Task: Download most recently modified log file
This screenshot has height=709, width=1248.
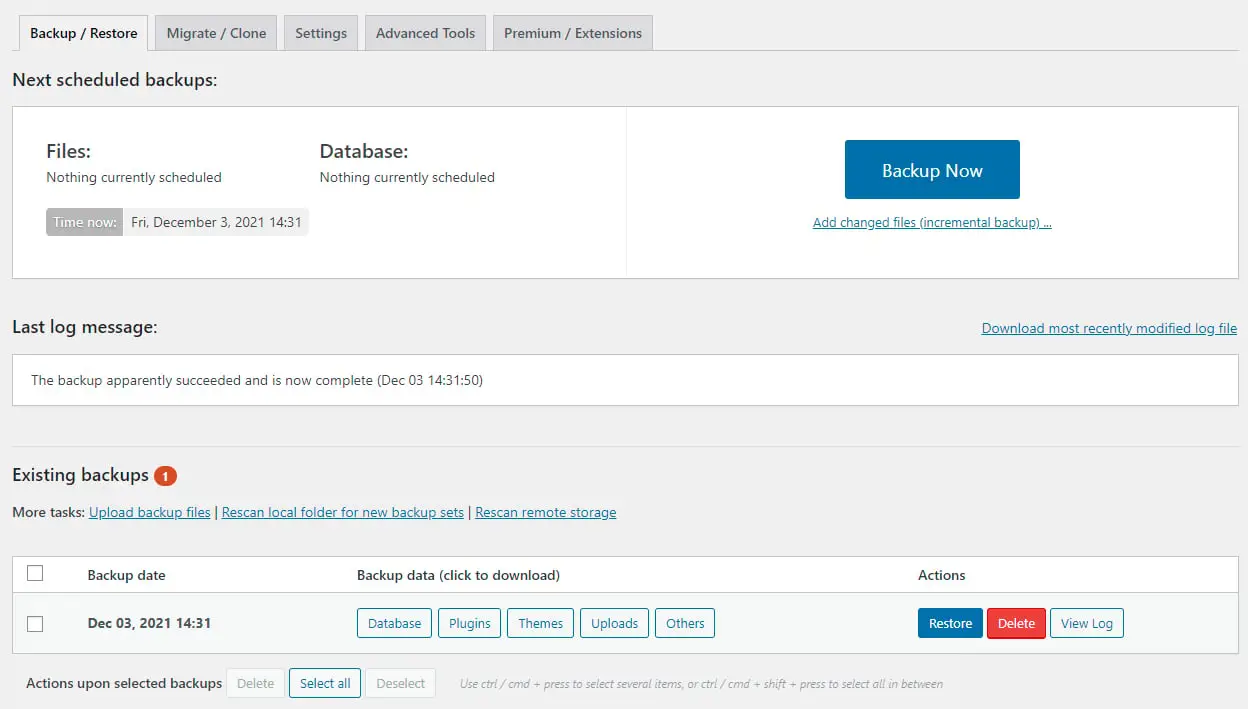Action: pyautogui.click(x=1109, y=328)
